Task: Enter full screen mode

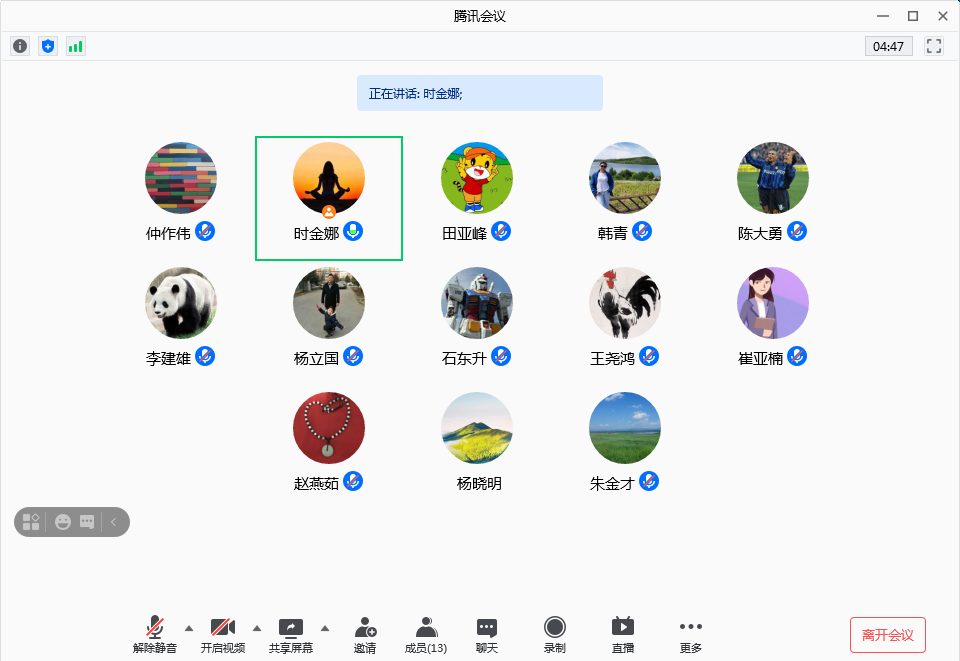Action: click(x=934, y=46)
